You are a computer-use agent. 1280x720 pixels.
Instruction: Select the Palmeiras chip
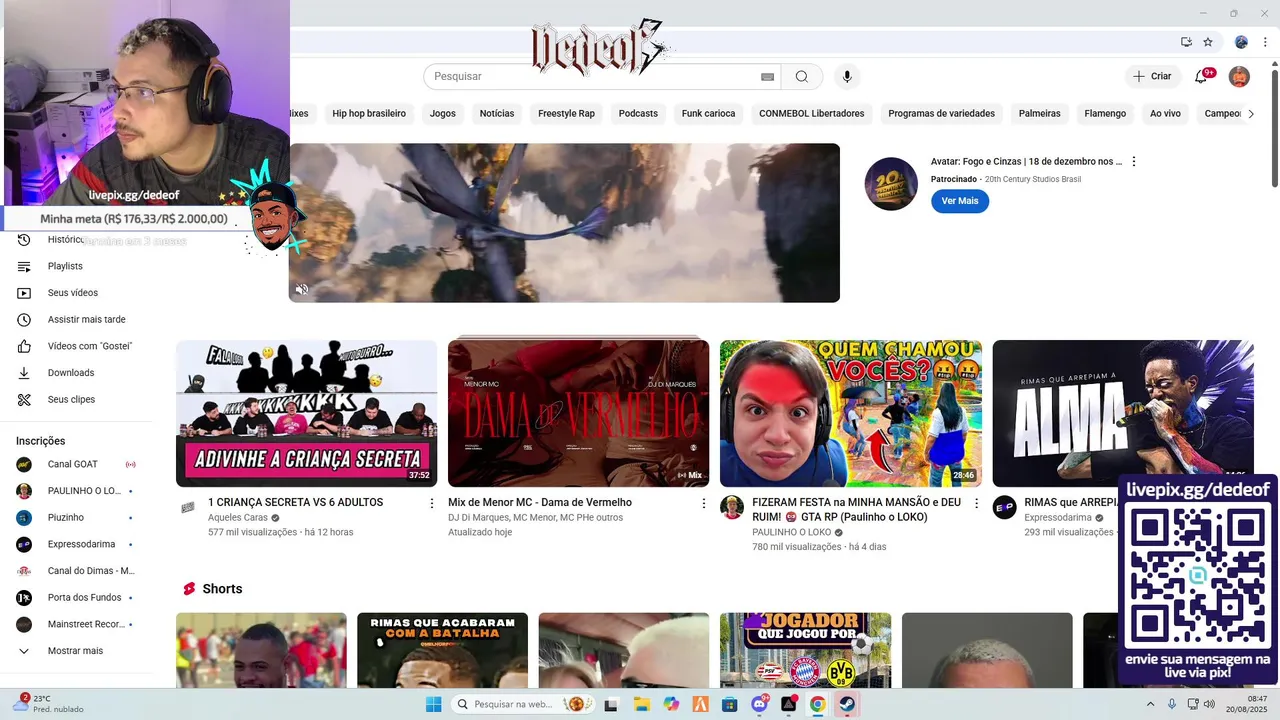pyautogui.click(x=1039, y=113)
